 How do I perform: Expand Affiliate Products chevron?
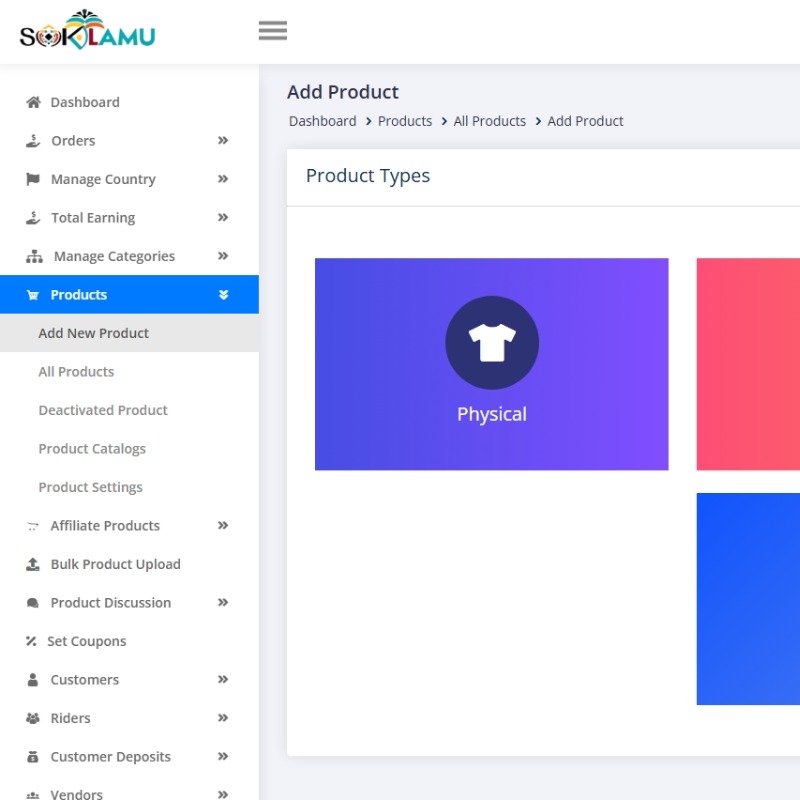coord(223,526)
